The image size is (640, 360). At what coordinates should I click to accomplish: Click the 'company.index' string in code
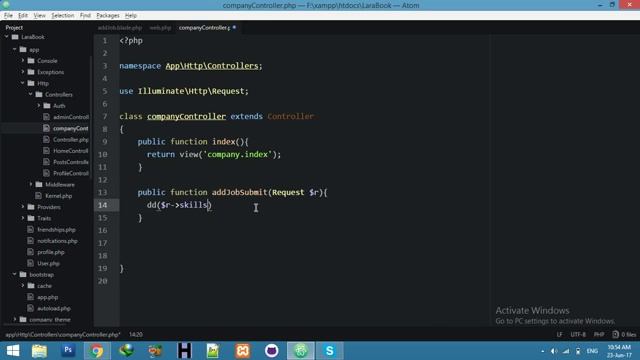(237, 154)
